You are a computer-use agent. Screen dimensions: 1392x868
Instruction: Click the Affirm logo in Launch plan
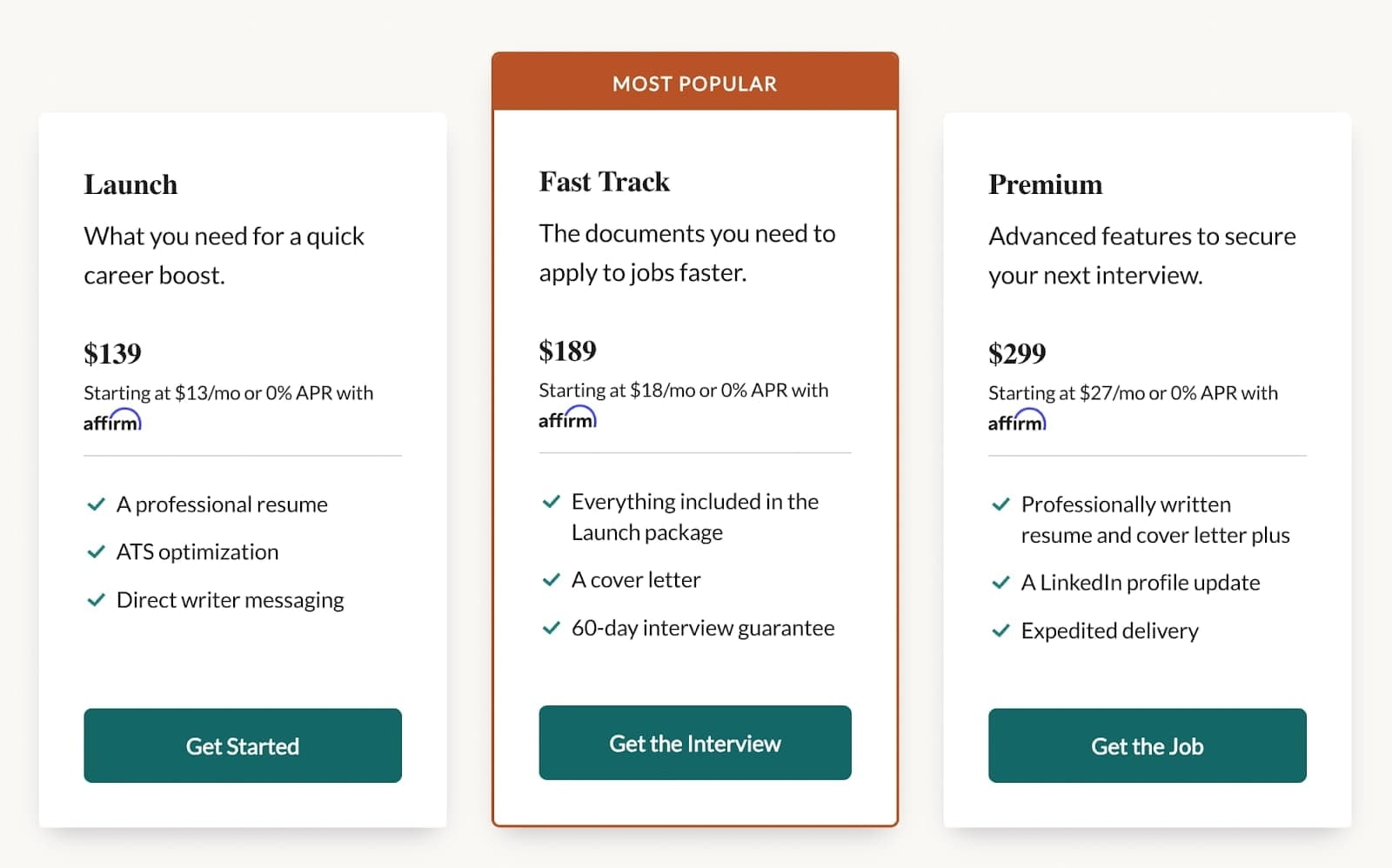pos(112,421)
